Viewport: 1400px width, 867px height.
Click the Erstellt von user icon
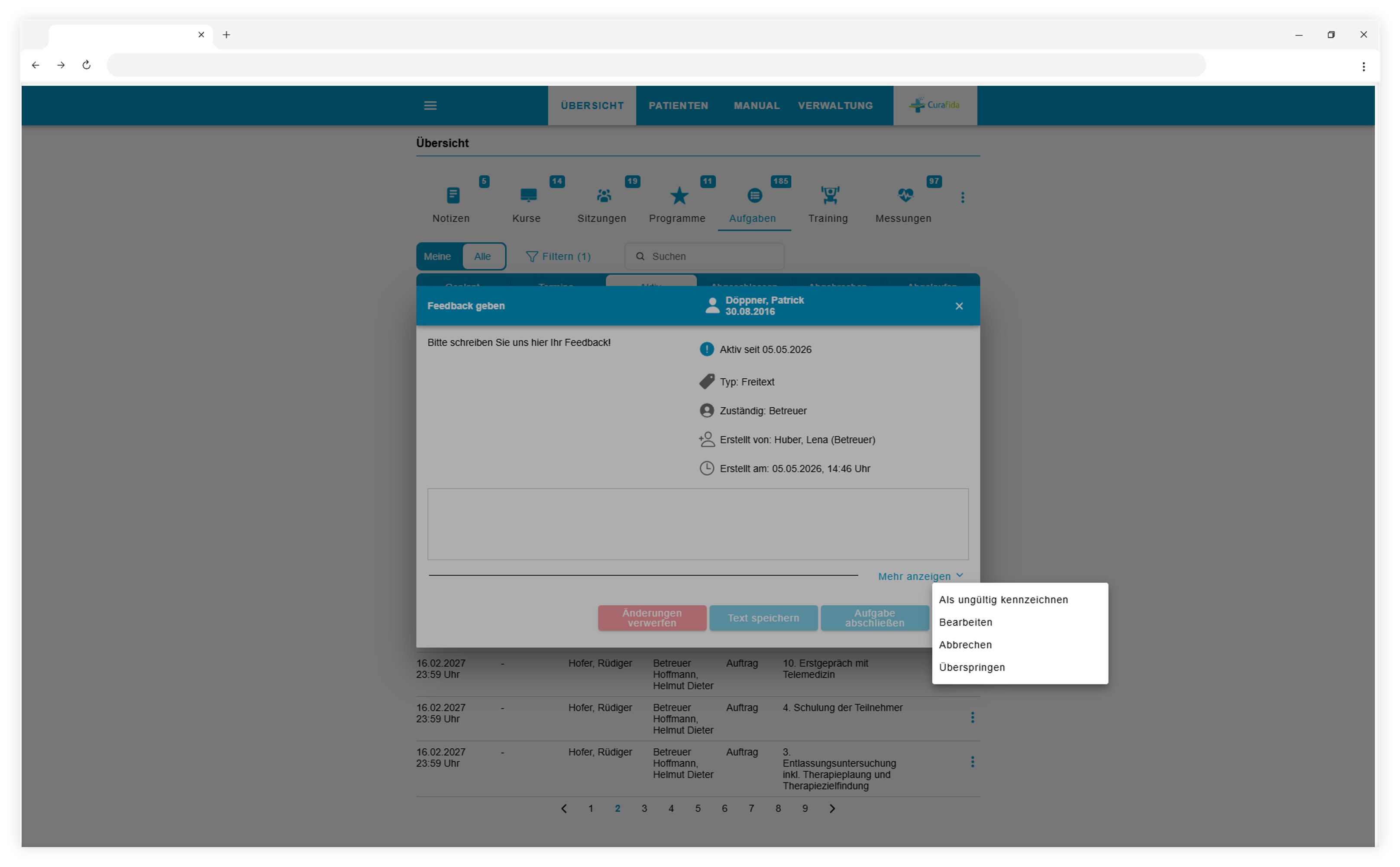[x=707, y=439]
